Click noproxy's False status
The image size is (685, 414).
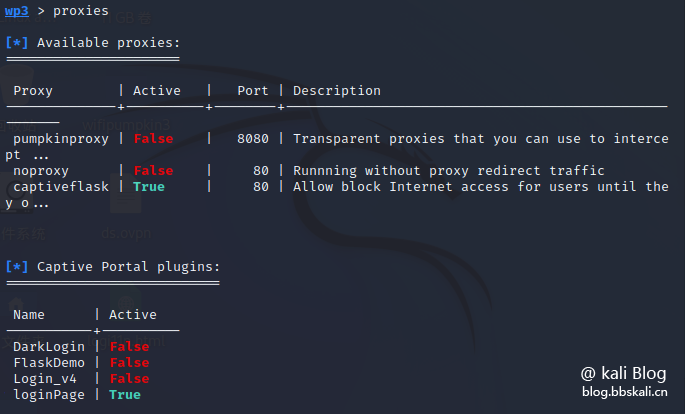pyautogui.click(x=153, y=171)
